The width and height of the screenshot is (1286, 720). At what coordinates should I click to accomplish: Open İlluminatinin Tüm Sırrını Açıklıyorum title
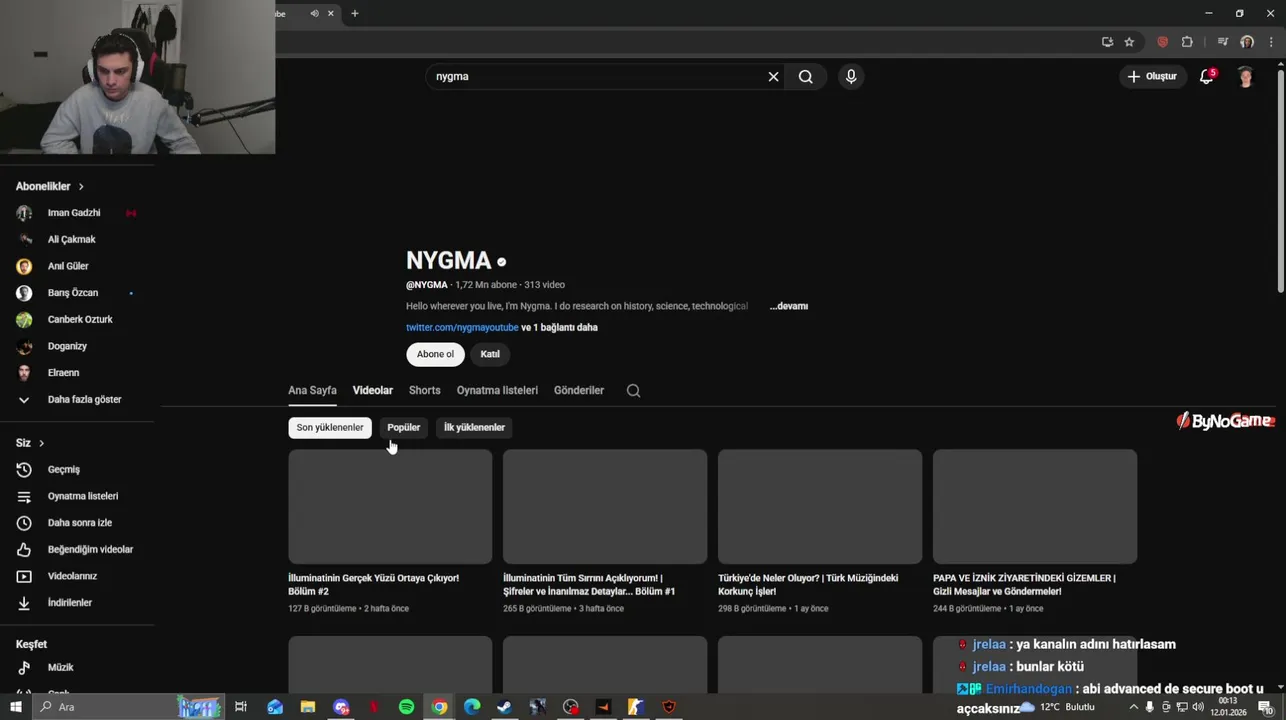click(x=589, y=585)
